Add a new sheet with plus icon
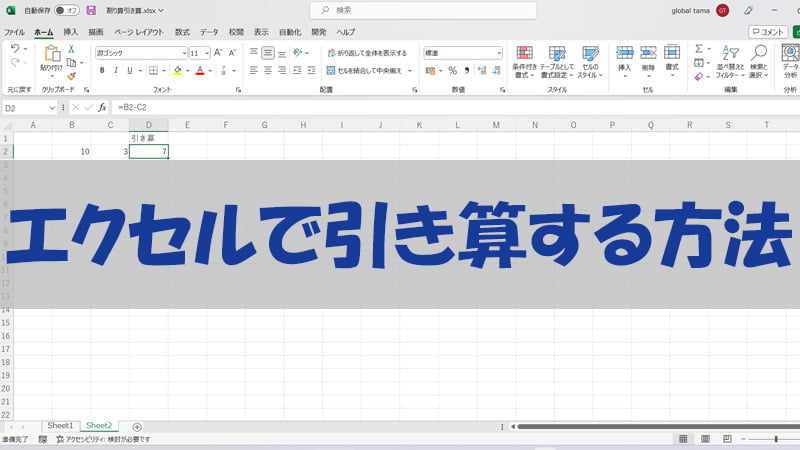The image size is (800, 450). [137, 426]
